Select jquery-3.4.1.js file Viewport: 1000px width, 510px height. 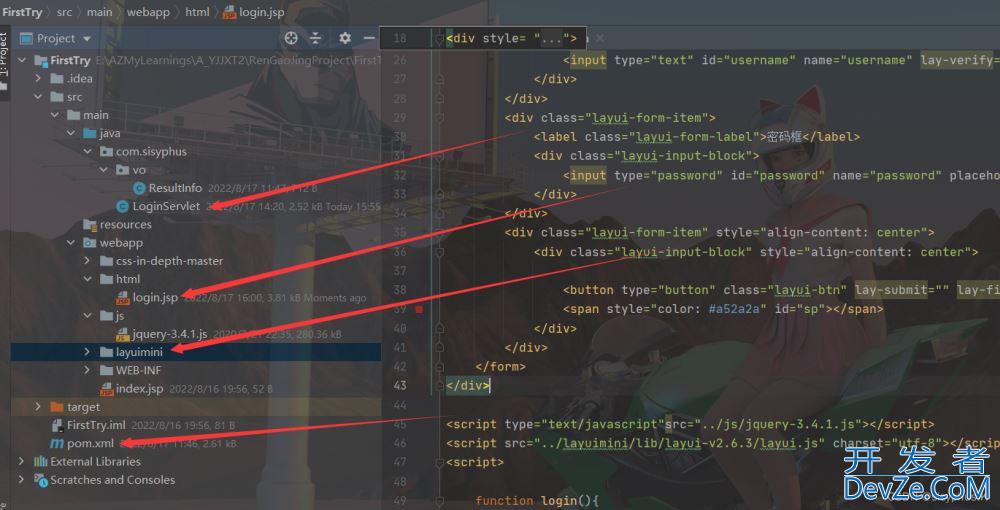170,334
